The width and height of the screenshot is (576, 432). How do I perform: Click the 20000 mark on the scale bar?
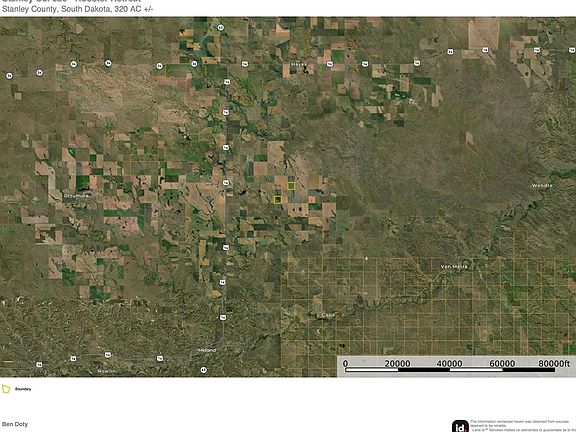[397, 363]
